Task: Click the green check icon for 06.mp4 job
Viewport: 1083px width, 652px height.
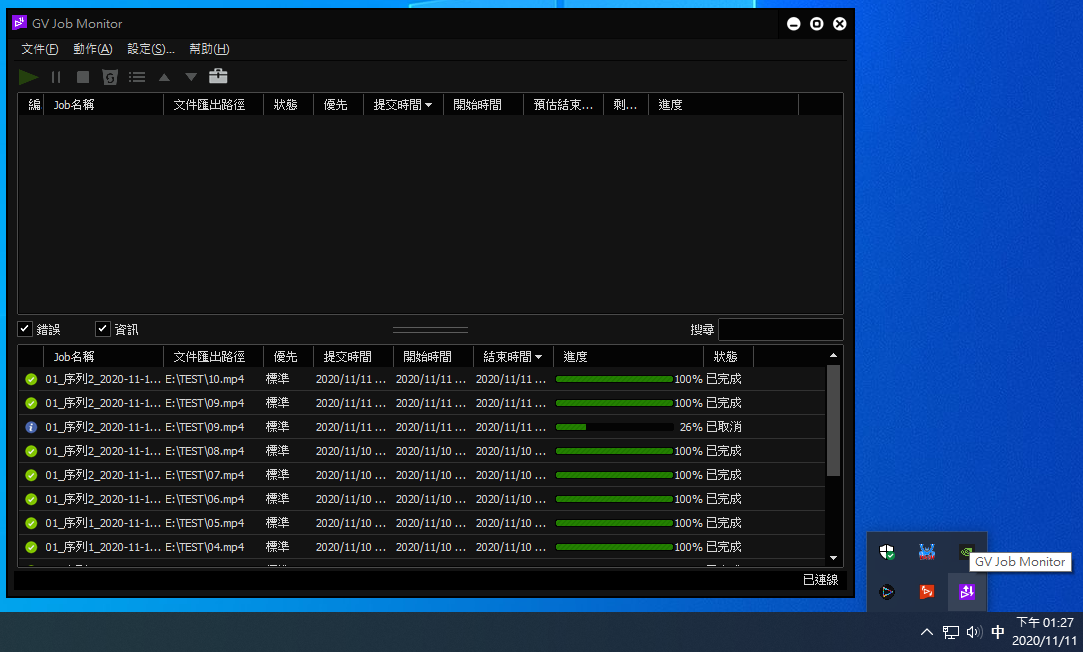Action: coord(31,499)
